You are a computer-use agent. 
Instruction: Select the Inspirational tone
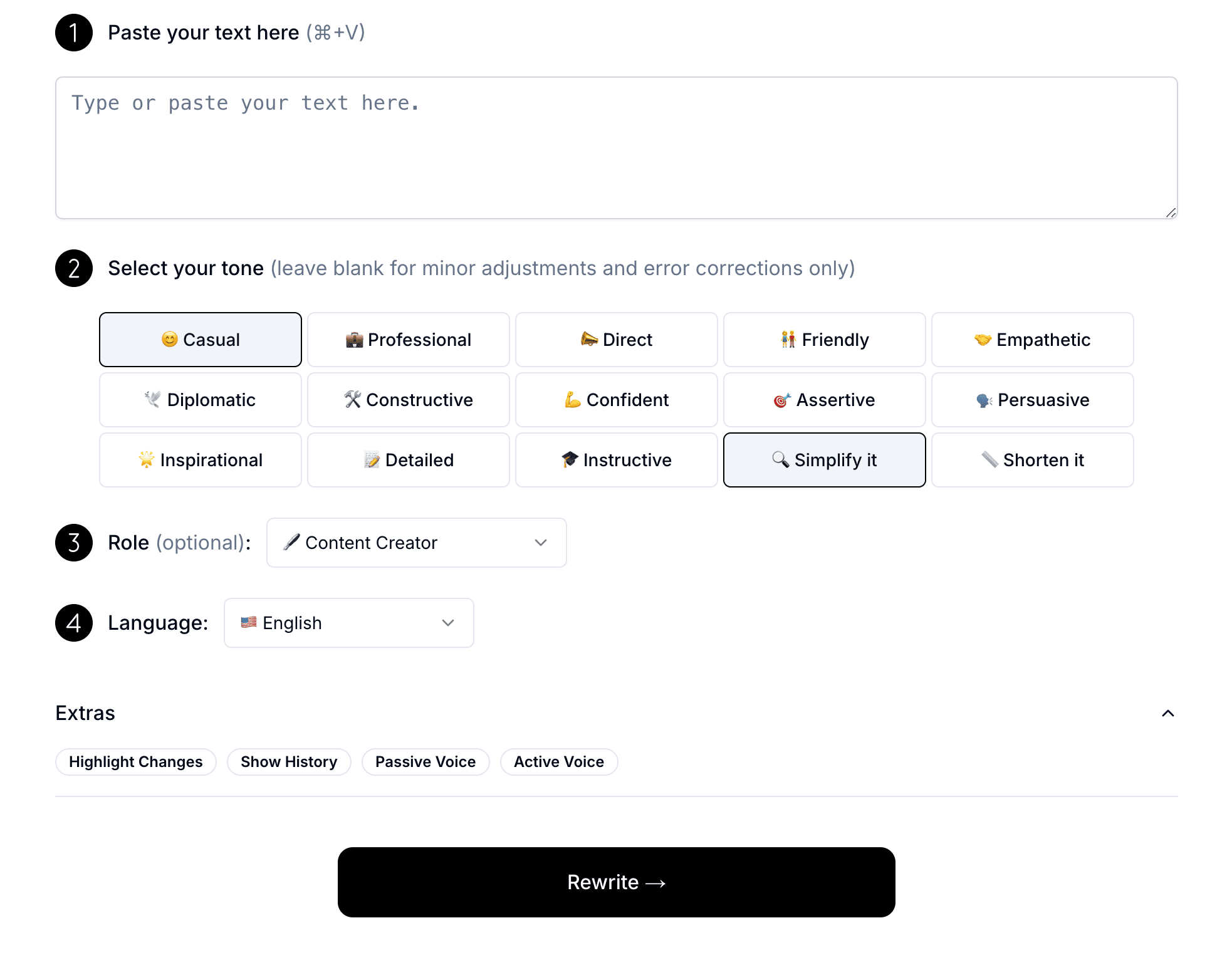point(200,459)
